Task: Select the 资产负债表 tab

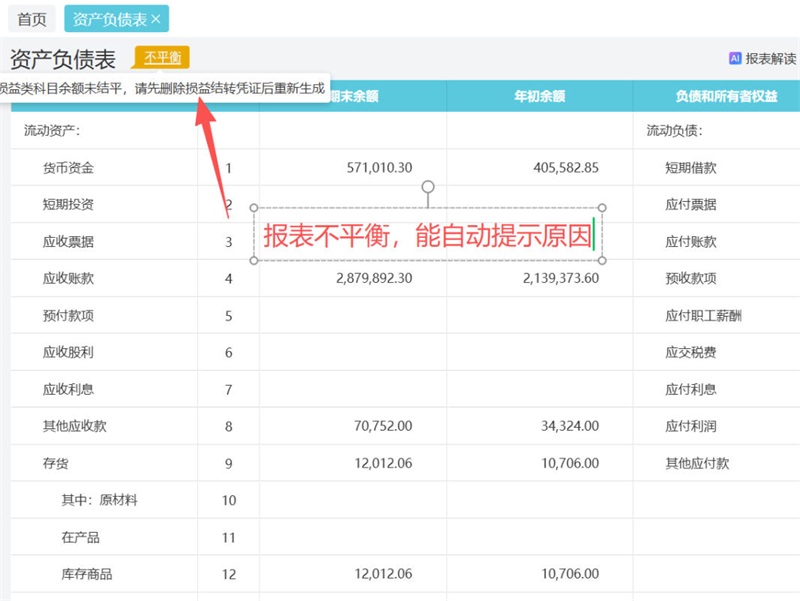Action: [108, 19]
